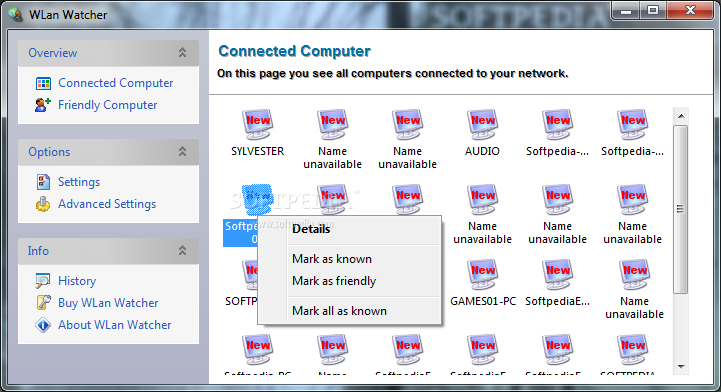
Task: Click the scrollbar down arrow
Action: (681, 367)
